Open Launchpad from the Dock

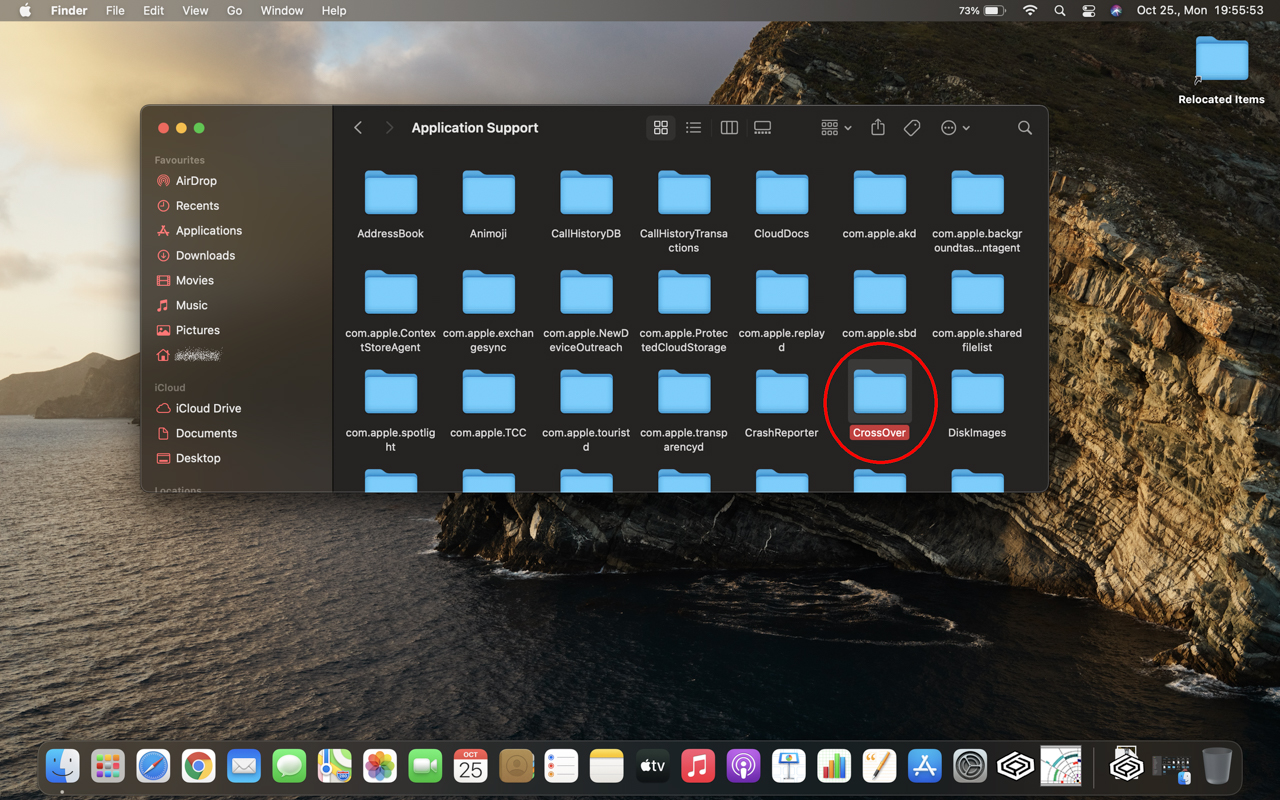[x=108, y=767]
